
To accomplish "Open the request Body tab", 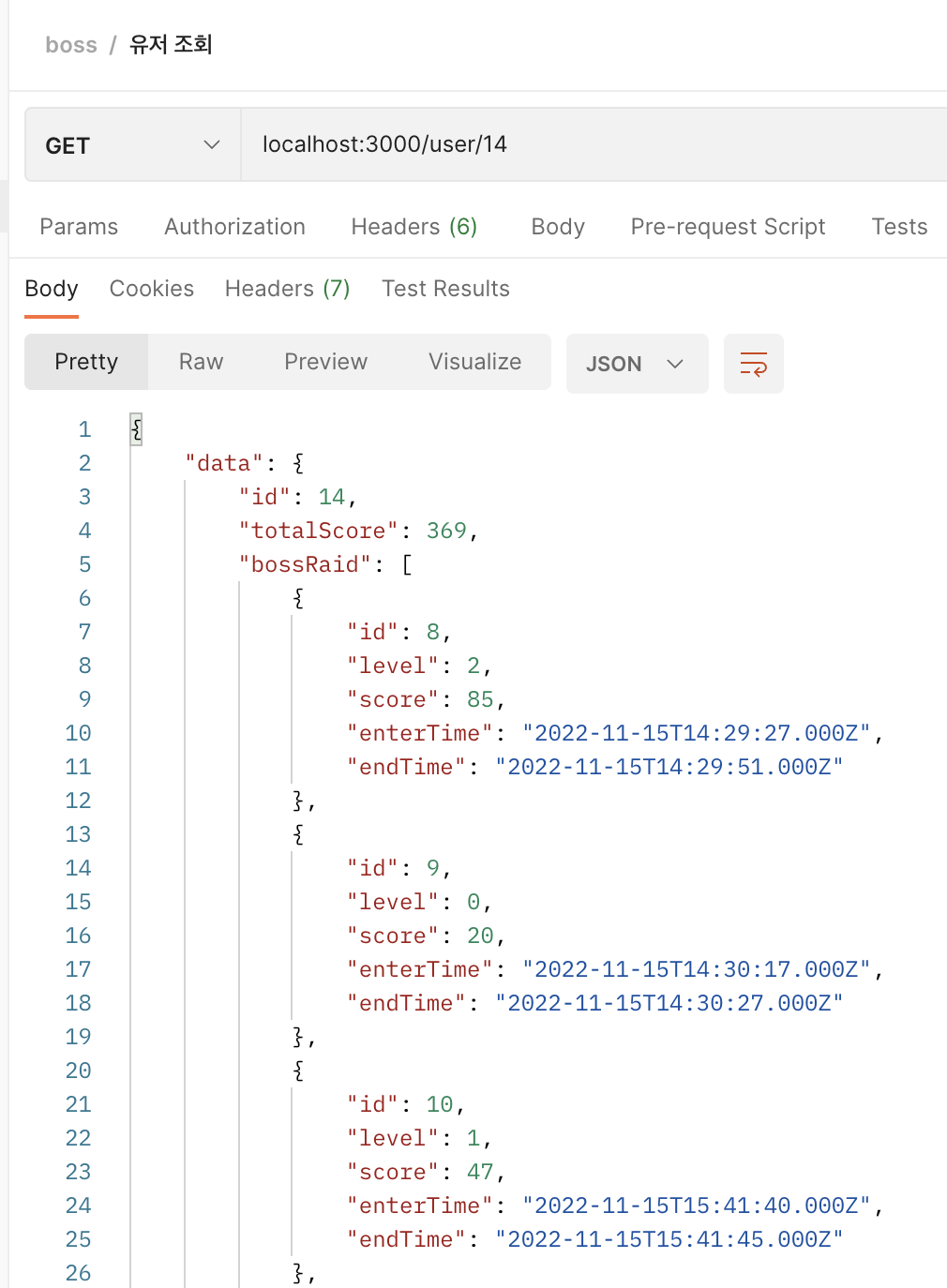I will click(557, 226).
